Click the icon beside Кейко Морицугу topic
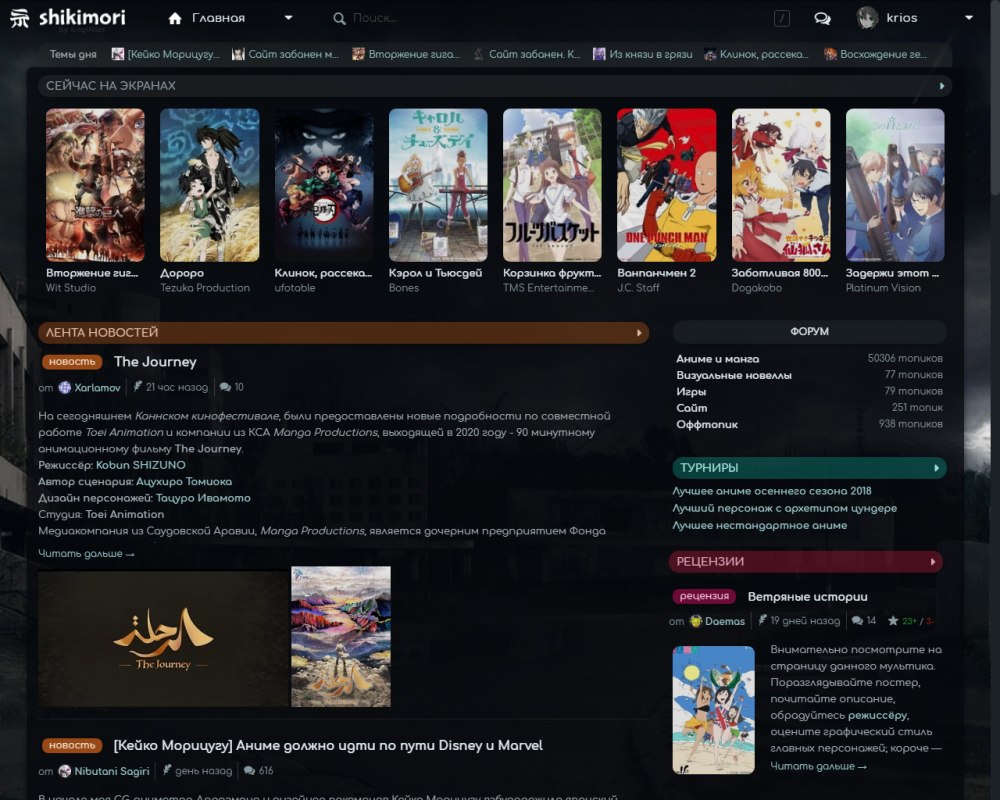This screenshot has width=1000, height=800. (117, 54)
